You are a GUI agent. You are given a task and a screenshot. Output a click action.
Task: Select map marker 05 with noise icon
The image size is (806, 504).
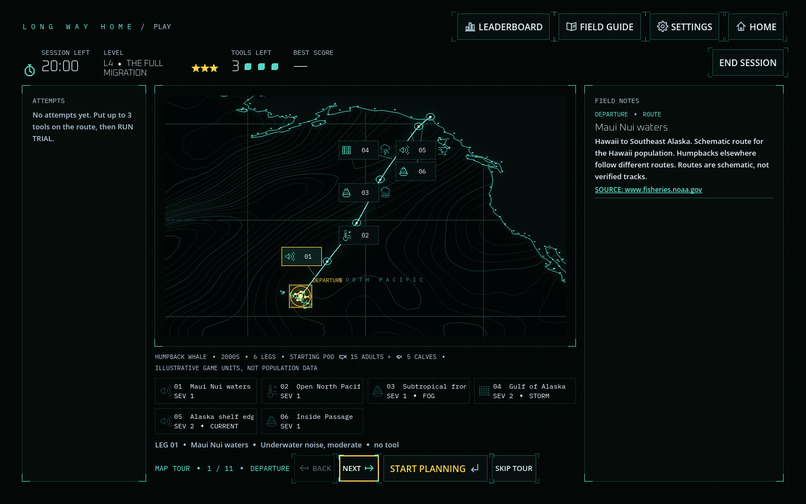pyautogui.click(x=416, y=150)
